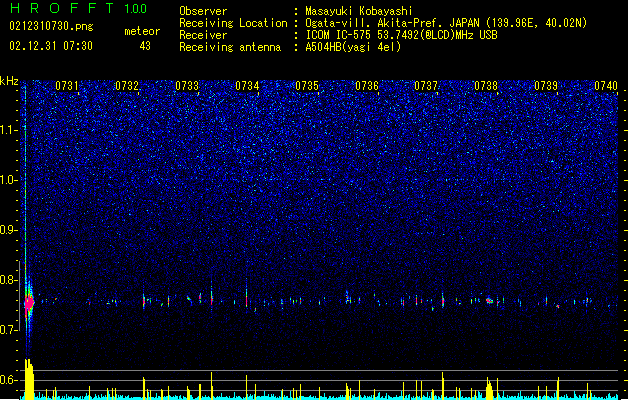The width and height of the screenshot is (629, 400).
Task: Click the 0731 time marker
Action: (67, 86)
